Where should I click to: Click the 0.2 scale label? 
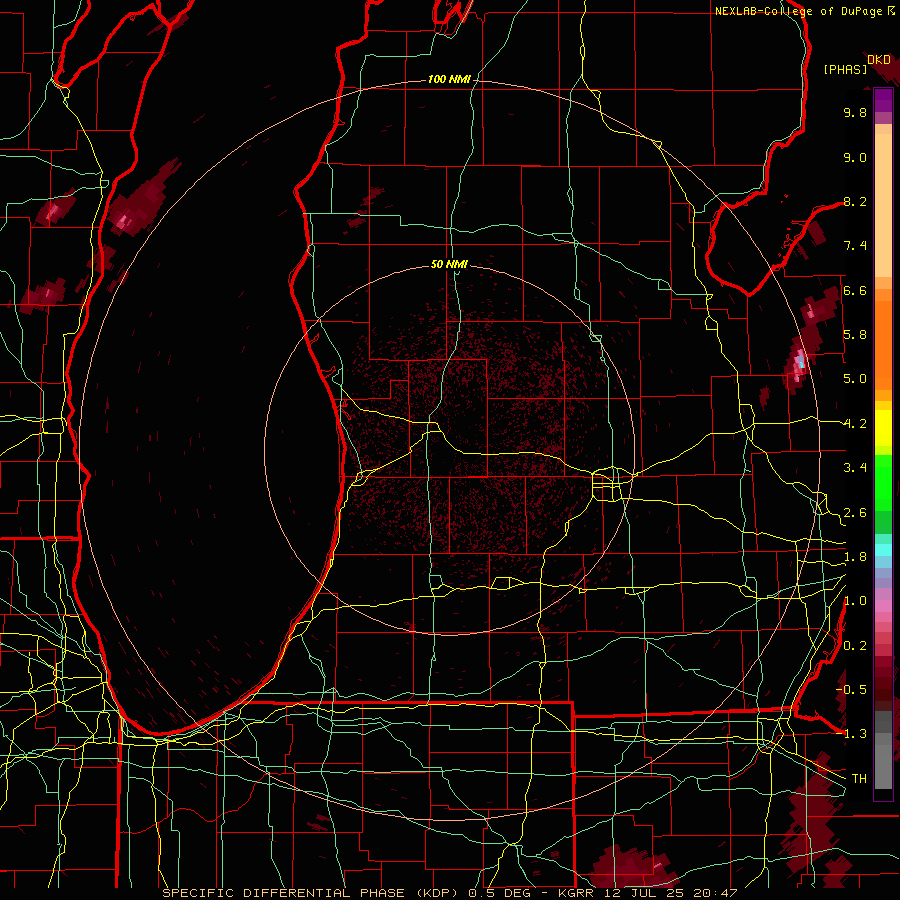[855, 646]
